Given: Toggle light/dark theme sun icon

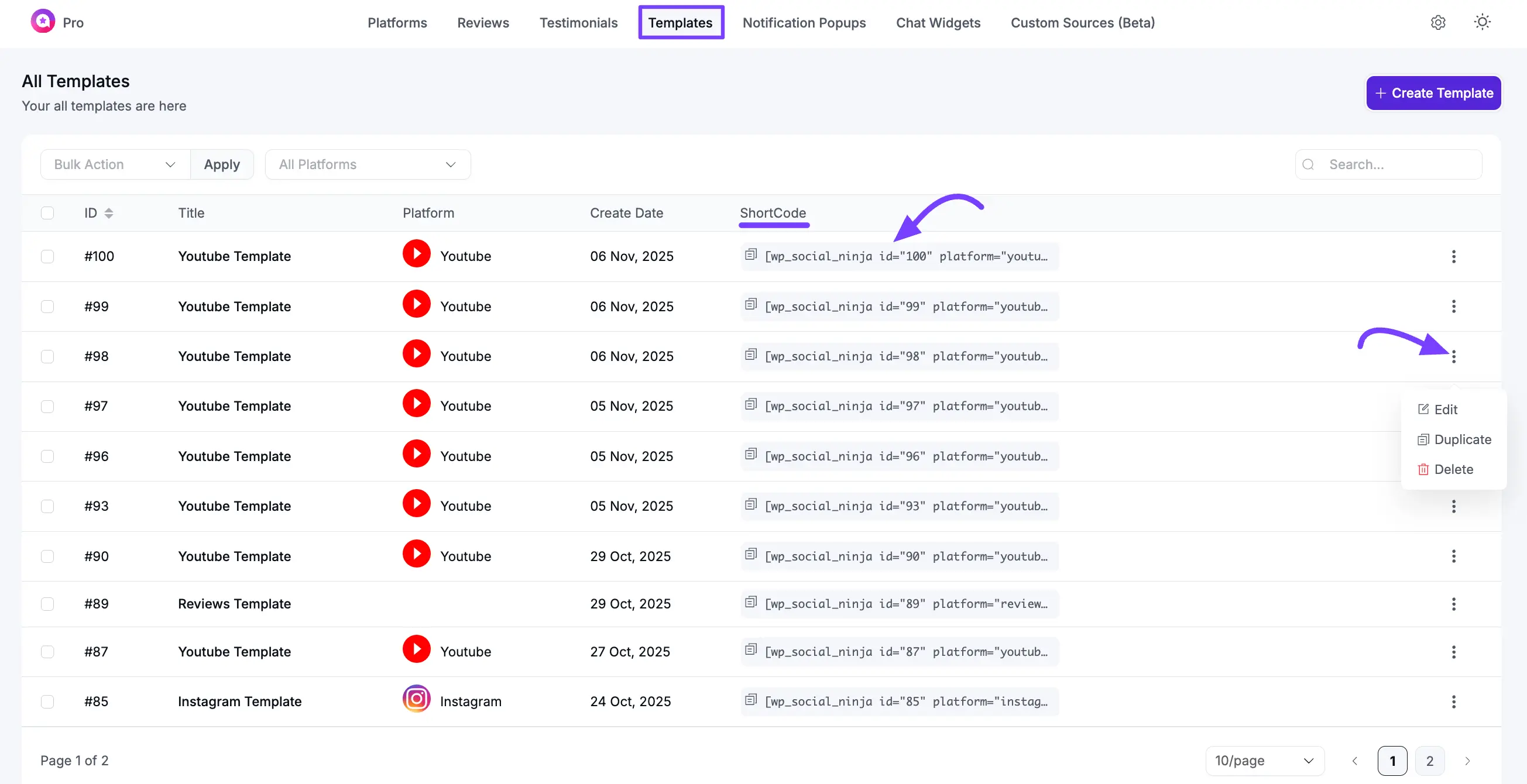Looking at the screenshot, I should [x=1482, y=22].
